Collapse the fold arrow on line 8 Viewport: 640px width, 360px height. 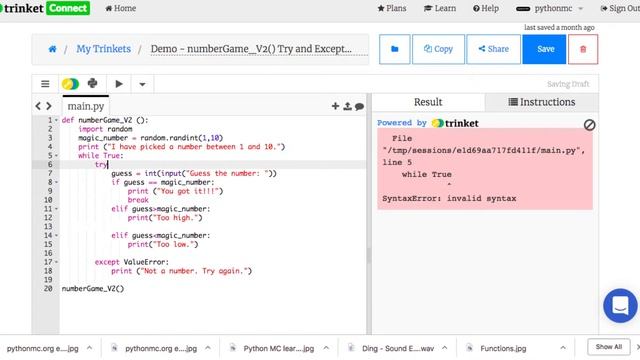pyautogui.click(x=56, y=182)
